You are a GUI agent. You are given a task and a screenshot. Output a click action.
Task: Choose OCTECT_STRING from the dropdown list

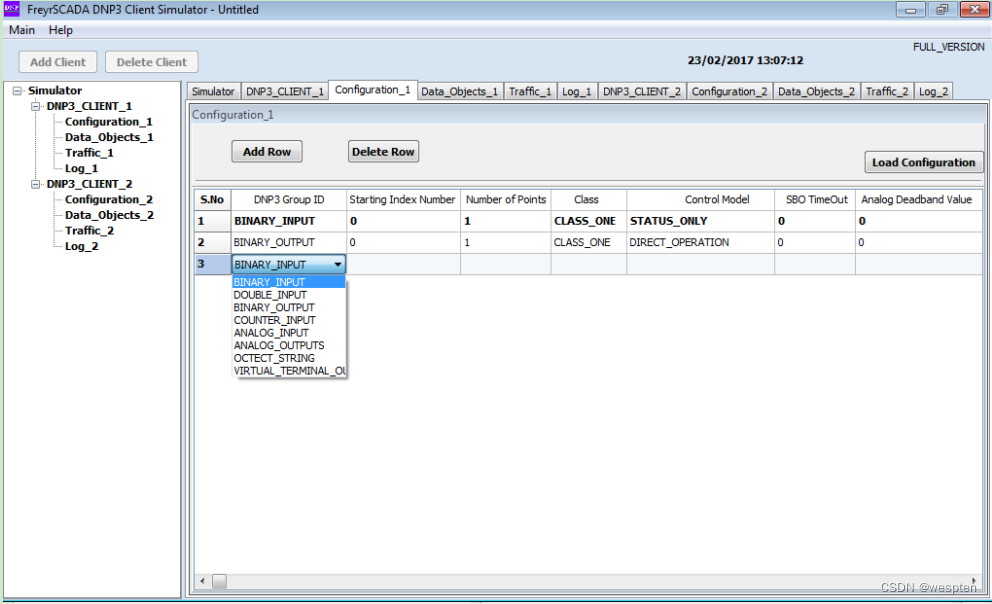click(x=288, y=358)
